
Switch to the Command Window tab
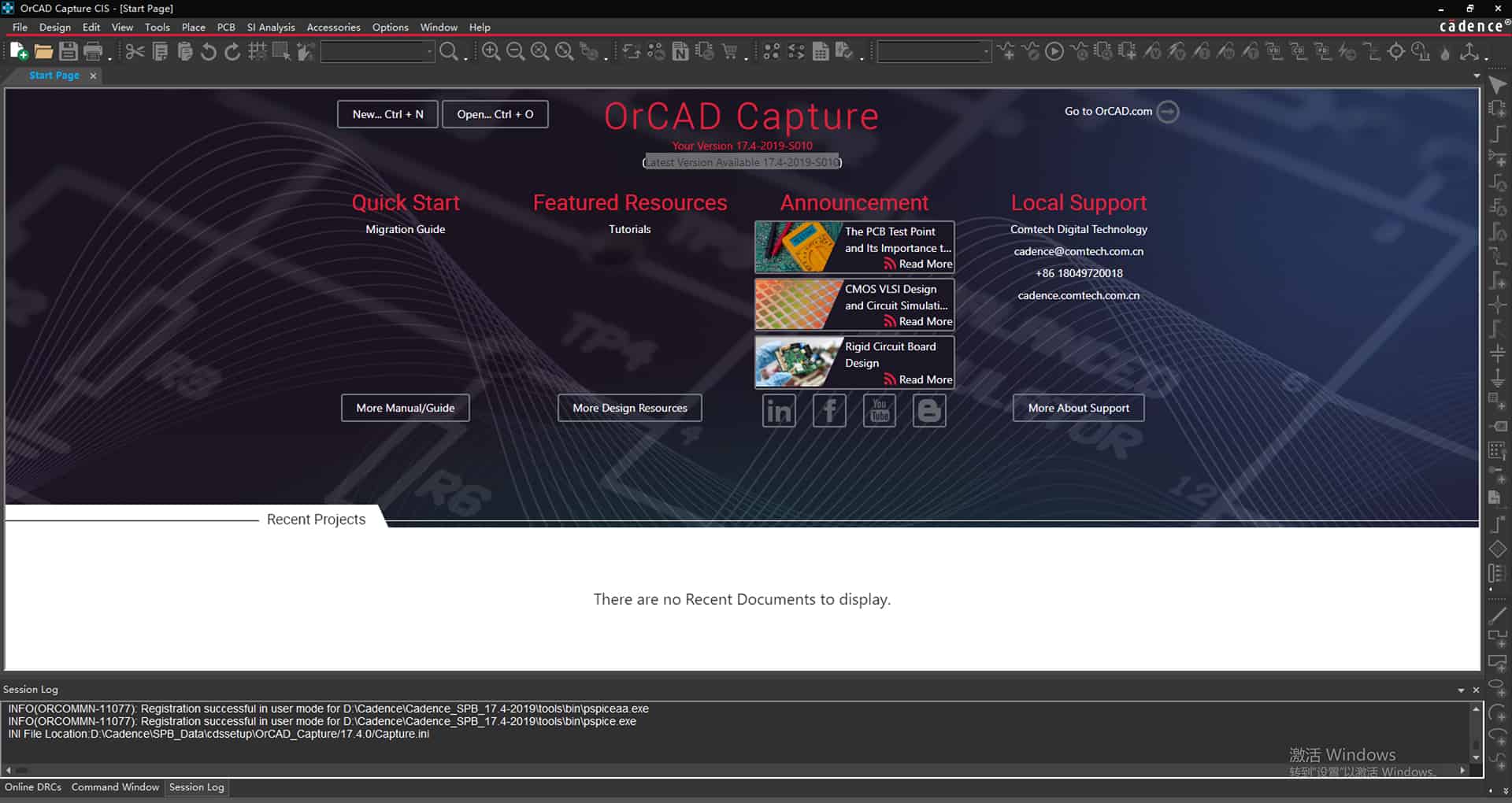point(115,787)
